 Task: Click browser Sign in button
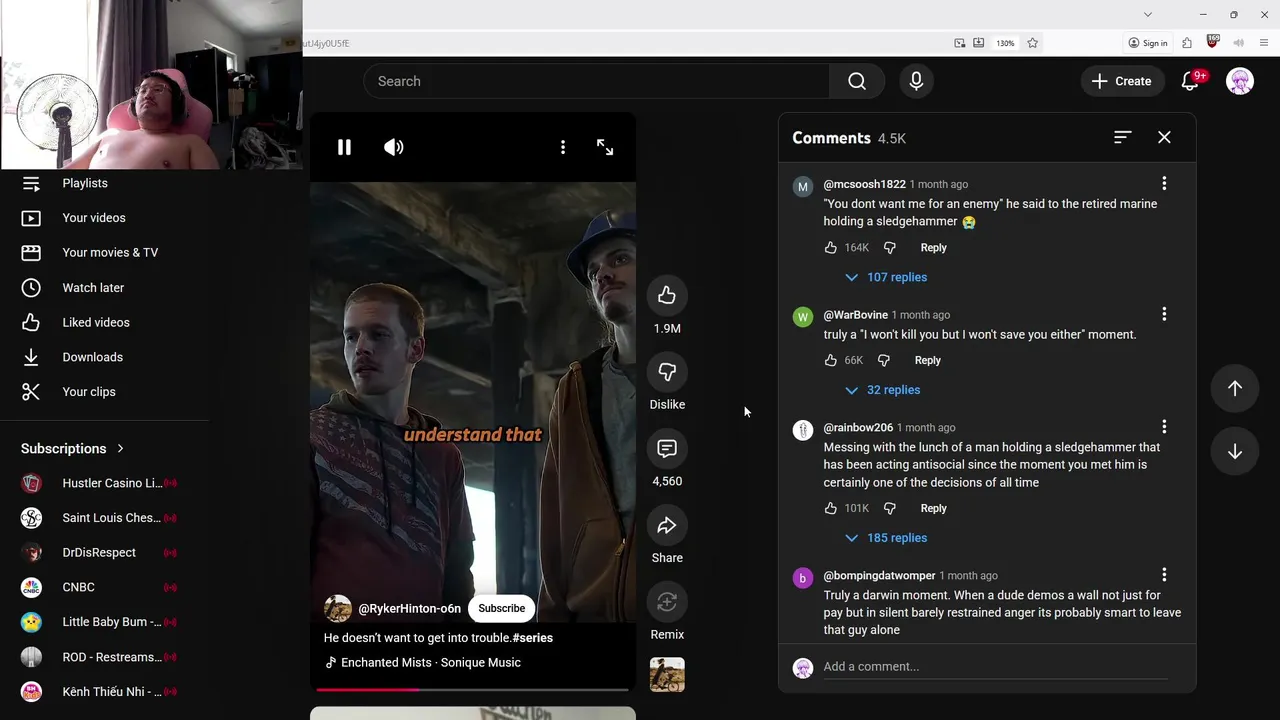(1148, 43)
